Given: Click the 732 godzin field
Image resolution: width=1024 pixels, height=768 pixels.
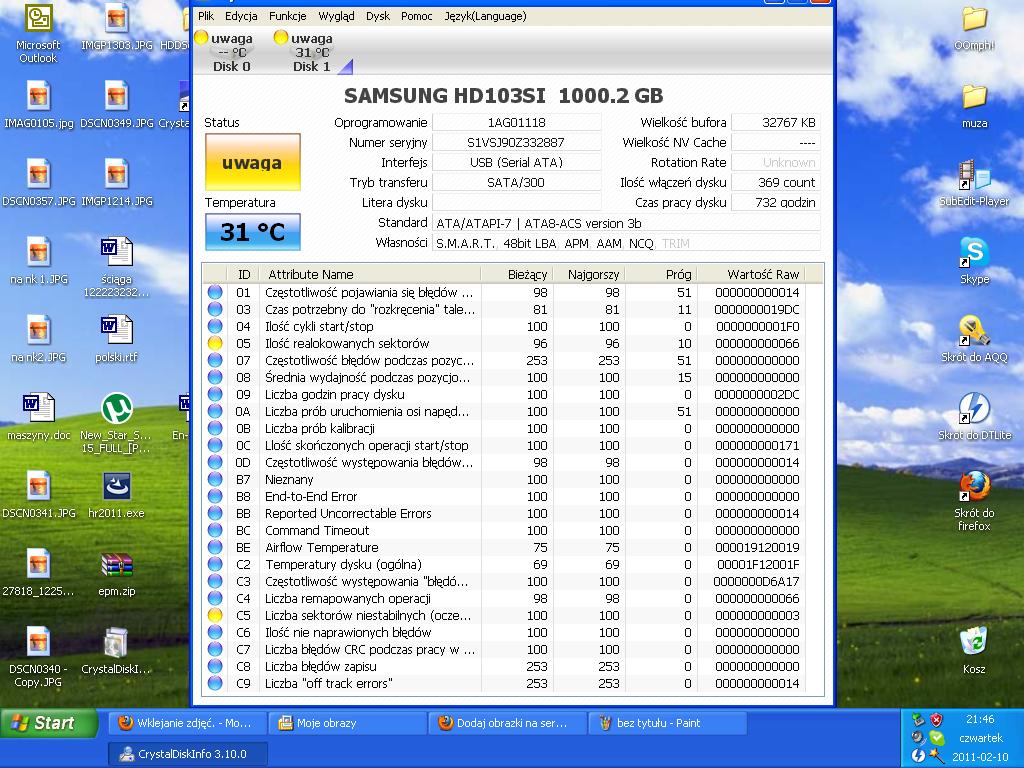Looking at the screenshot, I should 775,202.
